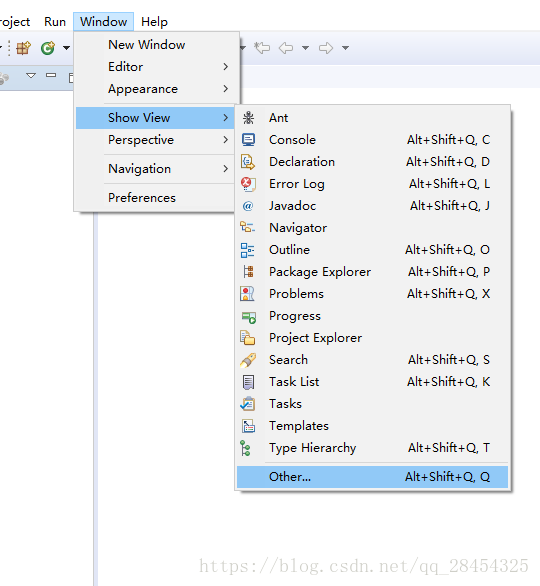This screenshot has height=586, width=540.
Task: Select Error Log view entry
Action: pos(373,184)
